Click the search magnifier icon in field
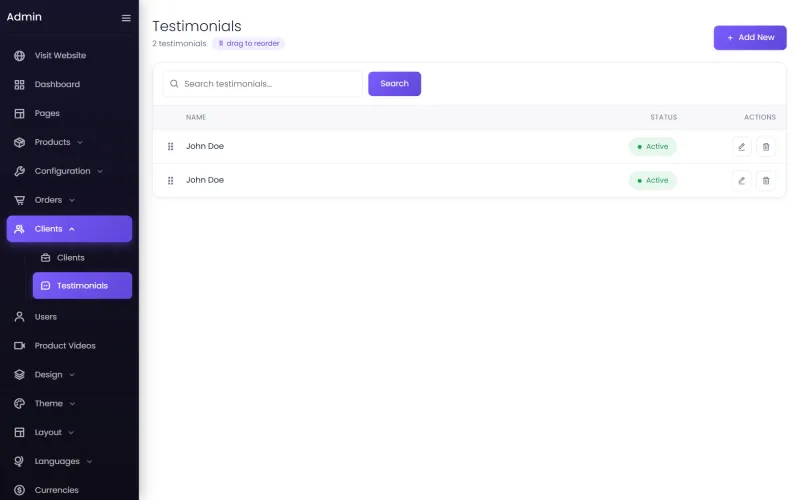Viewport: 800px width, 500px height. point(174,84)
